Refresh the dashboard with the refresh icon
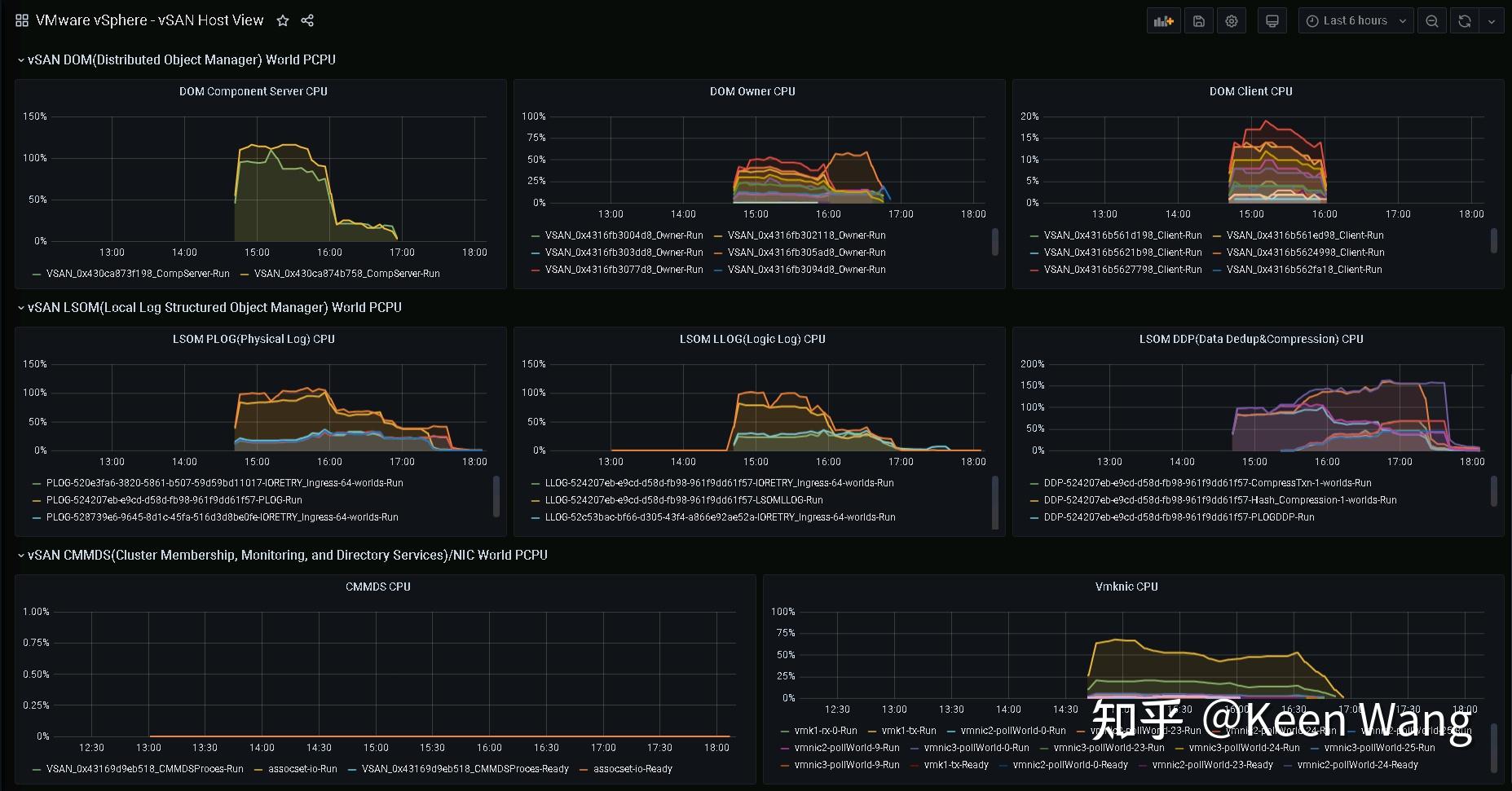Viewport: 1512px width, 791px height. 1465,20
